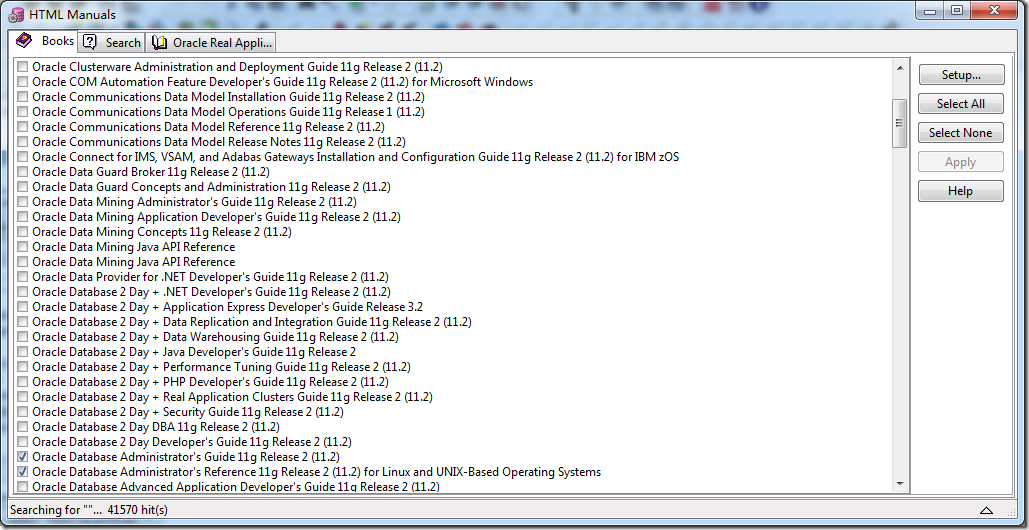Check 2 Day + Application Express Developer's Guide
Viewport: 1029px width, 530px height.
click(x=23, y=307)
